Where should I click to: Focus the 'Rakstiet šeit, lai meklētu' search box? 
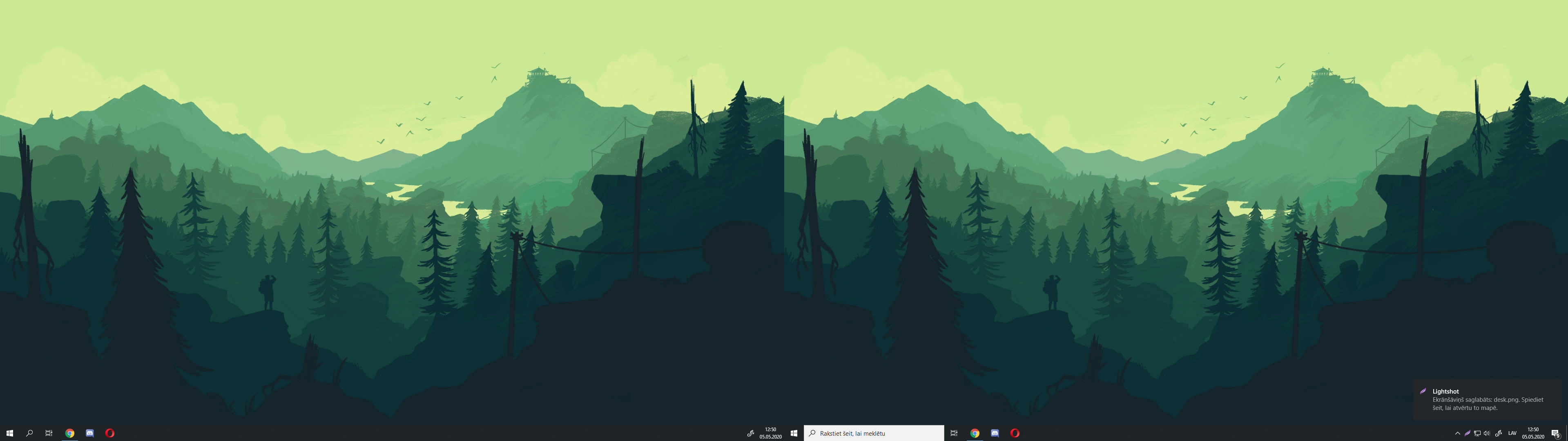tap(874, 433)
